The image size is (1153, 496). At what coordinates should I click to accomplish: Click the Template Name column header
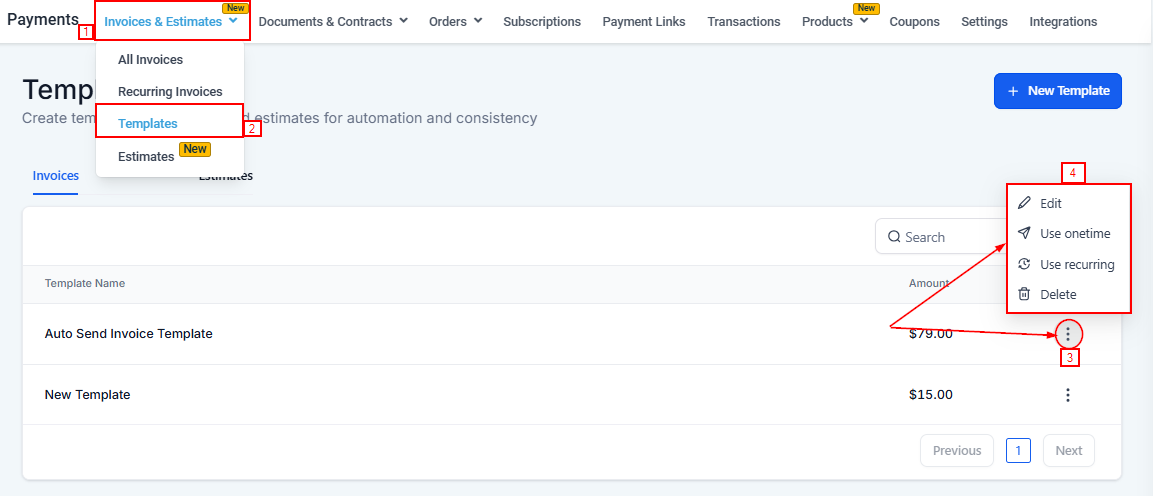pyautogui.click(x=85, y=283)
